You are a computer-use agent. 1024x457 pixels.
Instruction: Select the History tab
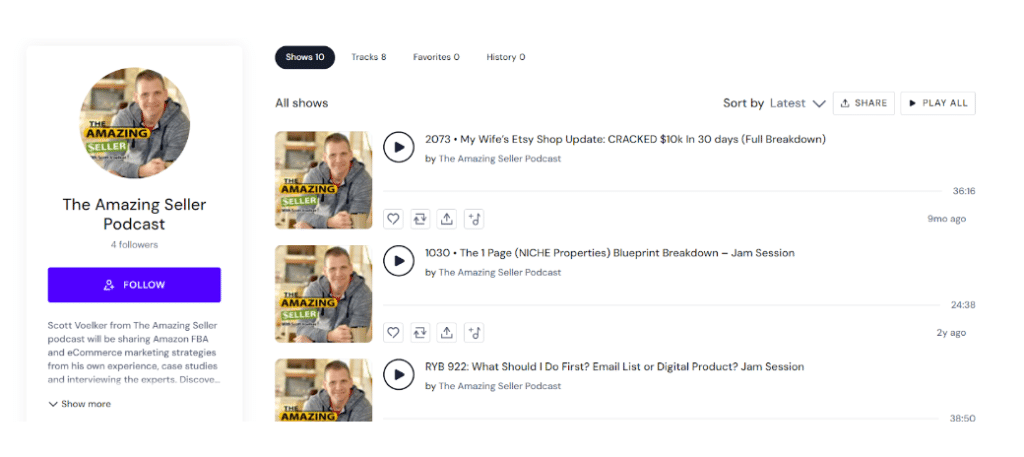(505, 57)
